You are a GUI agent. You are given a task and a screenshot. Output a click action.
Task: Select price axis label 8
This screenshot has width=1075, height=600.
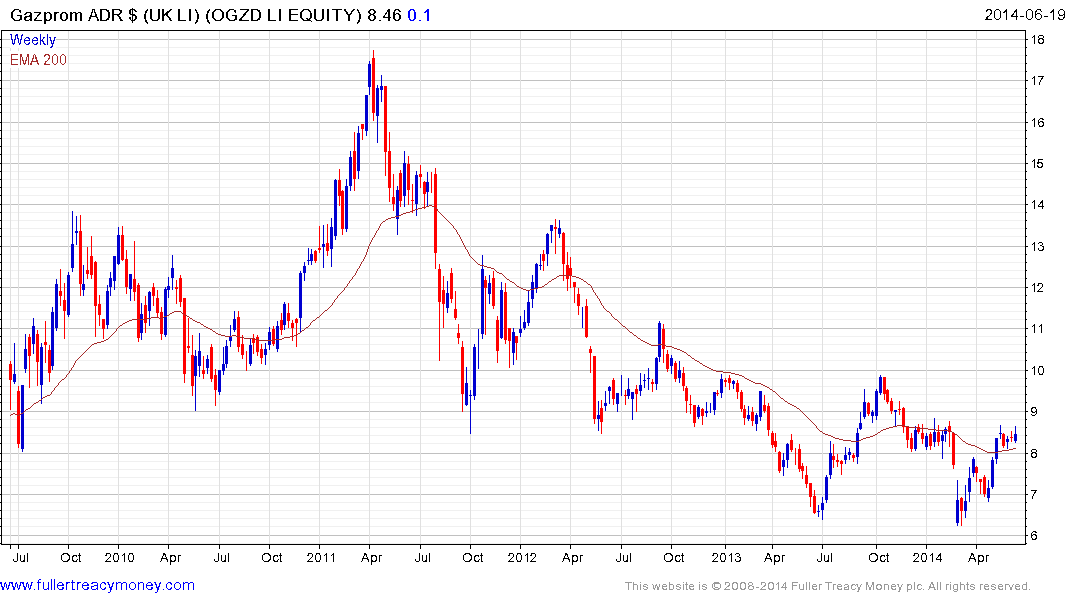point(1034,454)
